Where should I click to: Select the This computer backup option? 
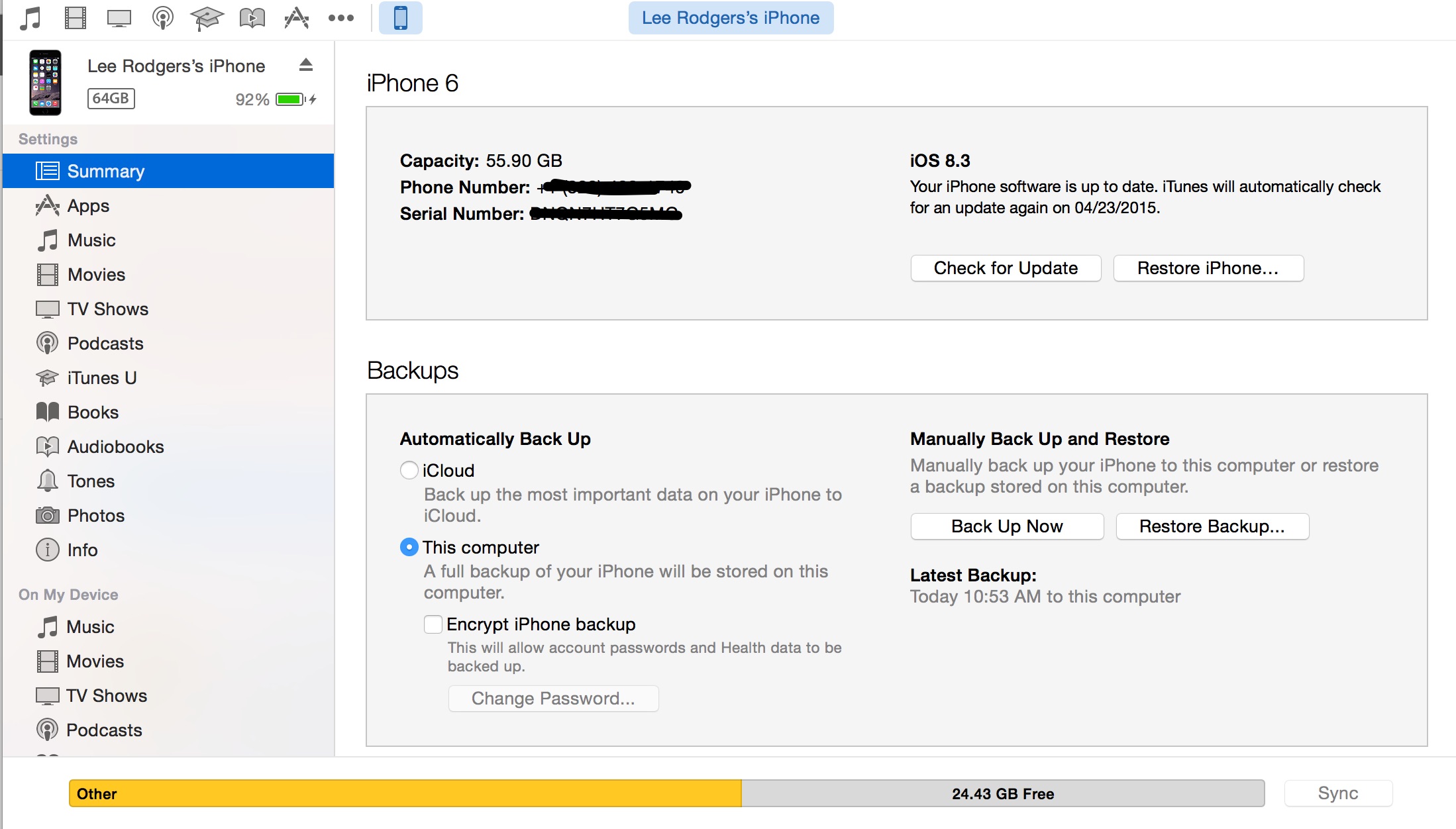[409, 548]
